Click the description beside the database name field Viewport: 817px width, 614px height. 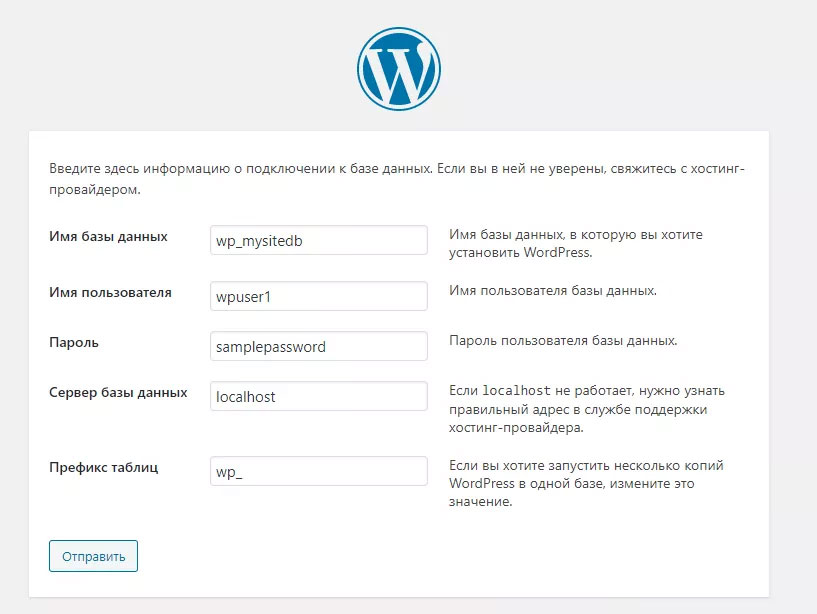point(575,244)
